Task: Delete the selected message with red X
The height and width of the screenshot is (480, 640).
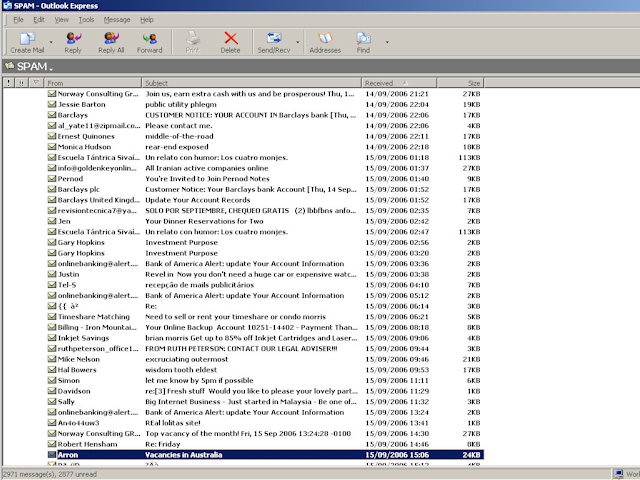Action: tap(231, 42)
